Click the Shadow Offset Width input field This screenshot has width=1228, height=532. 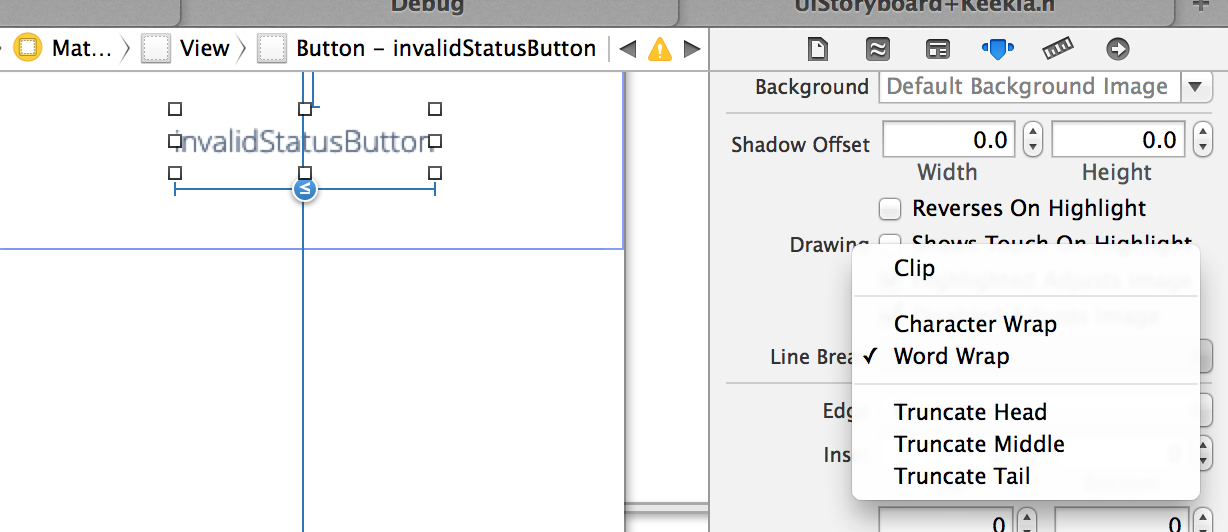(x=948, y=141)
